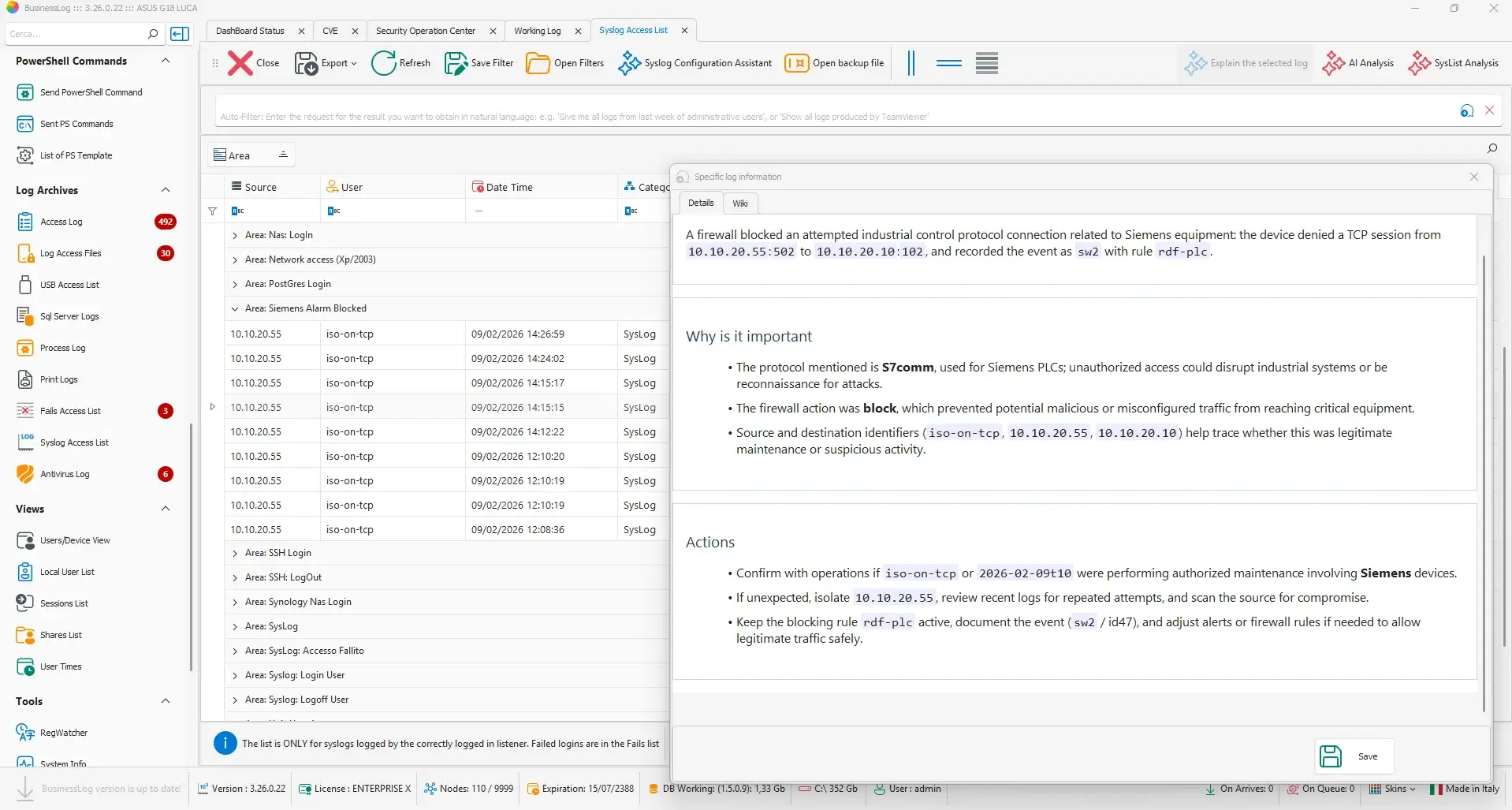Collapse the PowerShell Commands section
This screenshot has height=810, width=1512.
pyautogui.click(x=166, y=61)
